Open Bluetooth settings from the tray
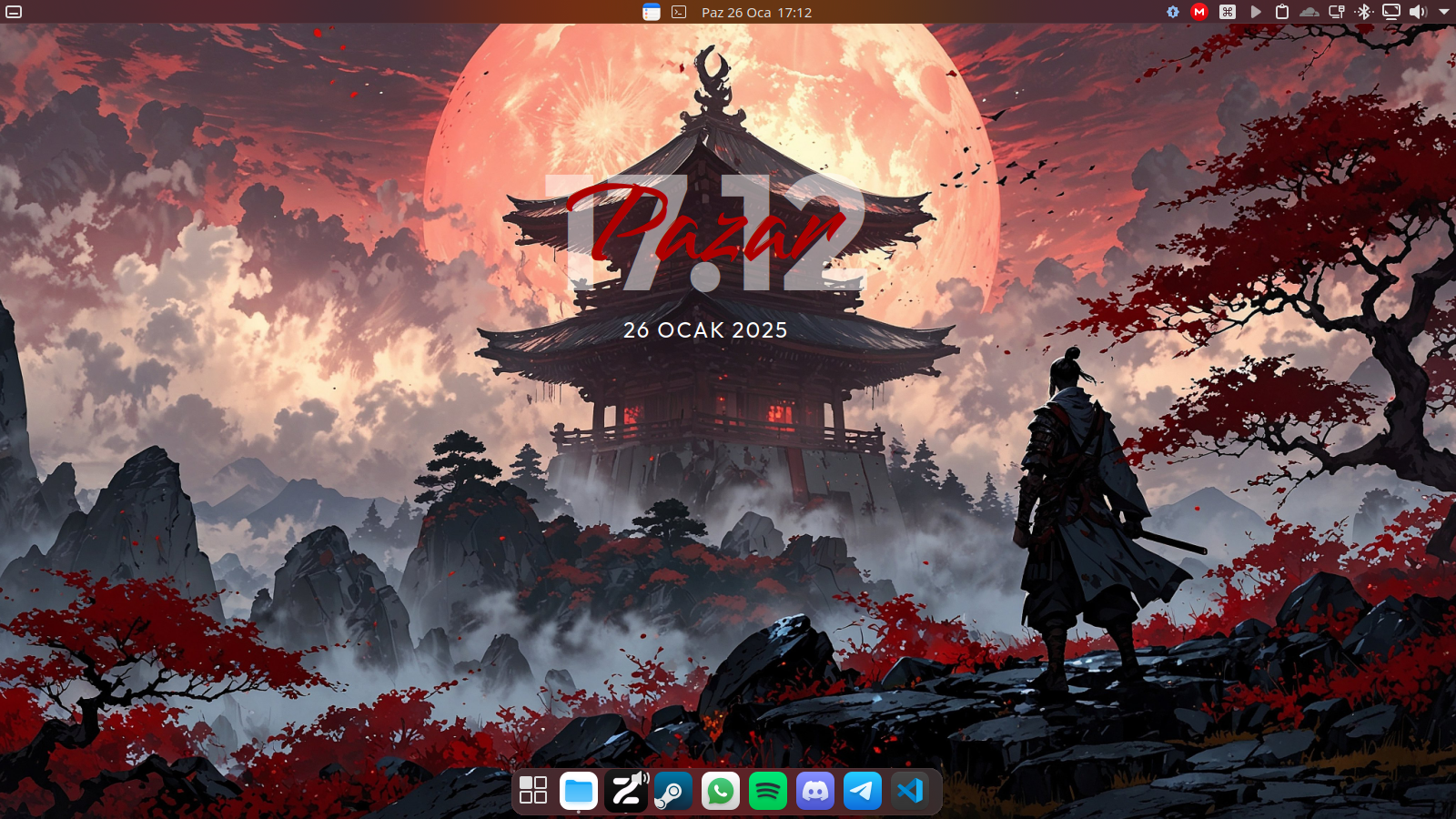The width and height of the screenshot is (1456, 819). (1364, 12)
